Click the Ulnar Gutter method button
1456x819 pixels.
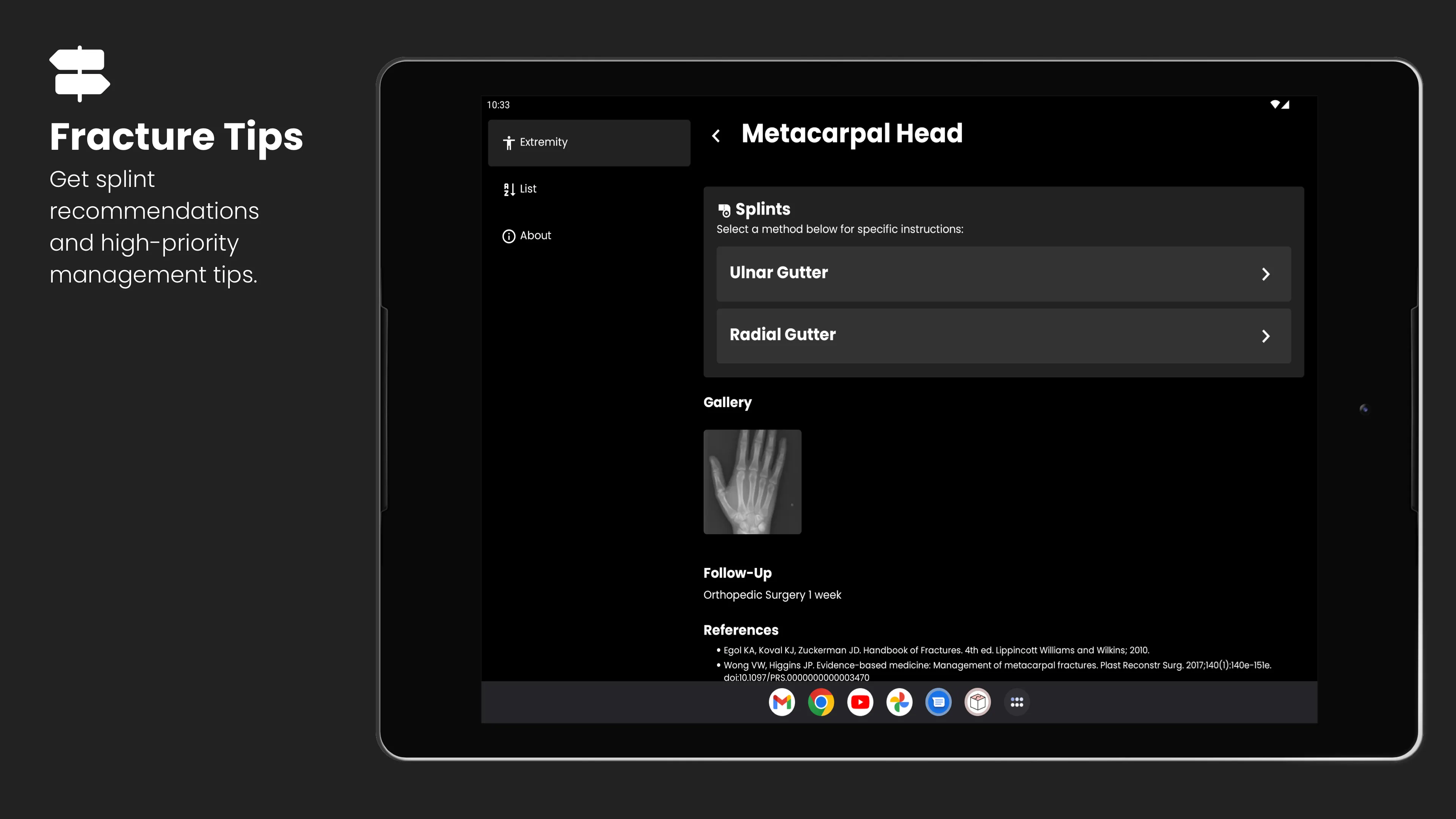pyautogui.click(x=1002, y=272)
